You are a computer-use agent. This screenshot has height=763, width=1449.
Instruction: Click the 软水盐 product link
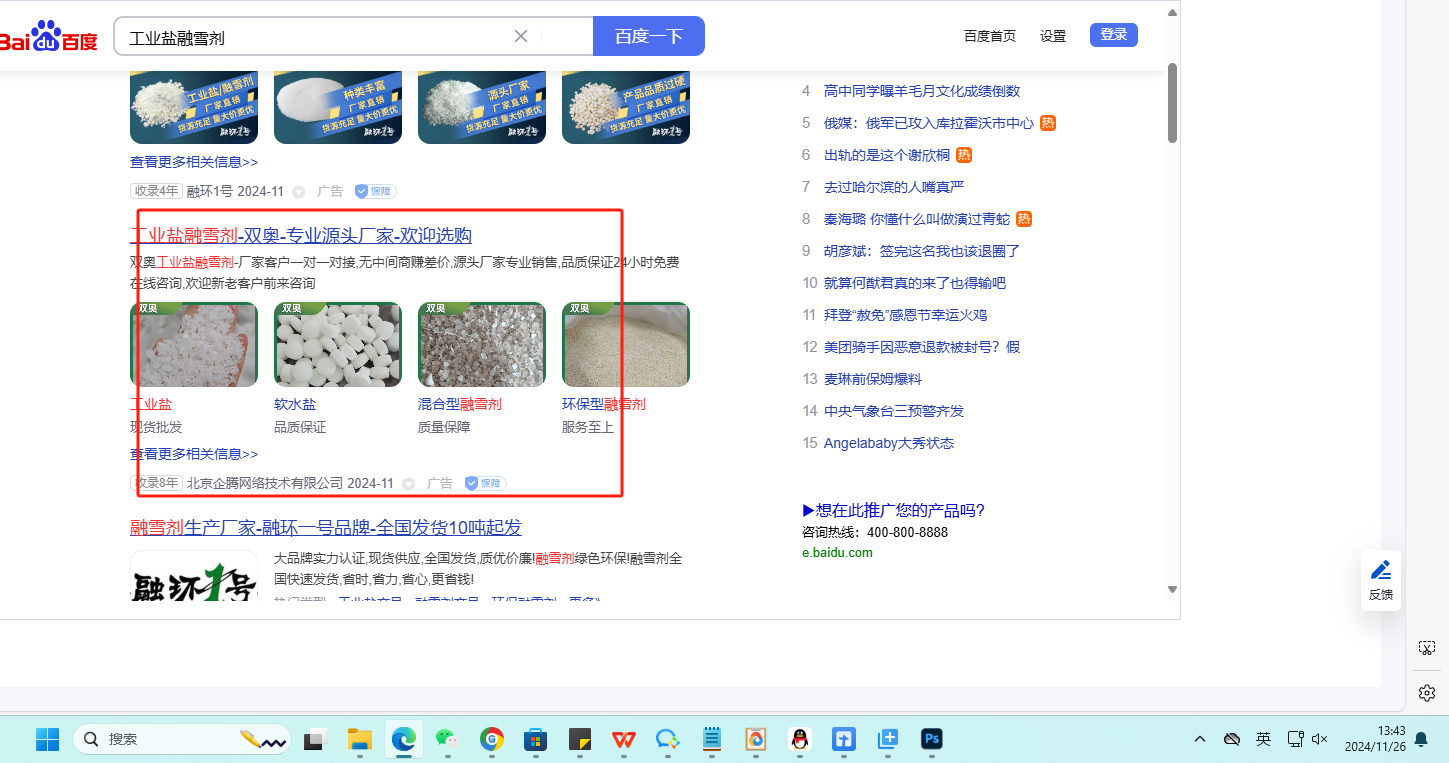point(295,404)
